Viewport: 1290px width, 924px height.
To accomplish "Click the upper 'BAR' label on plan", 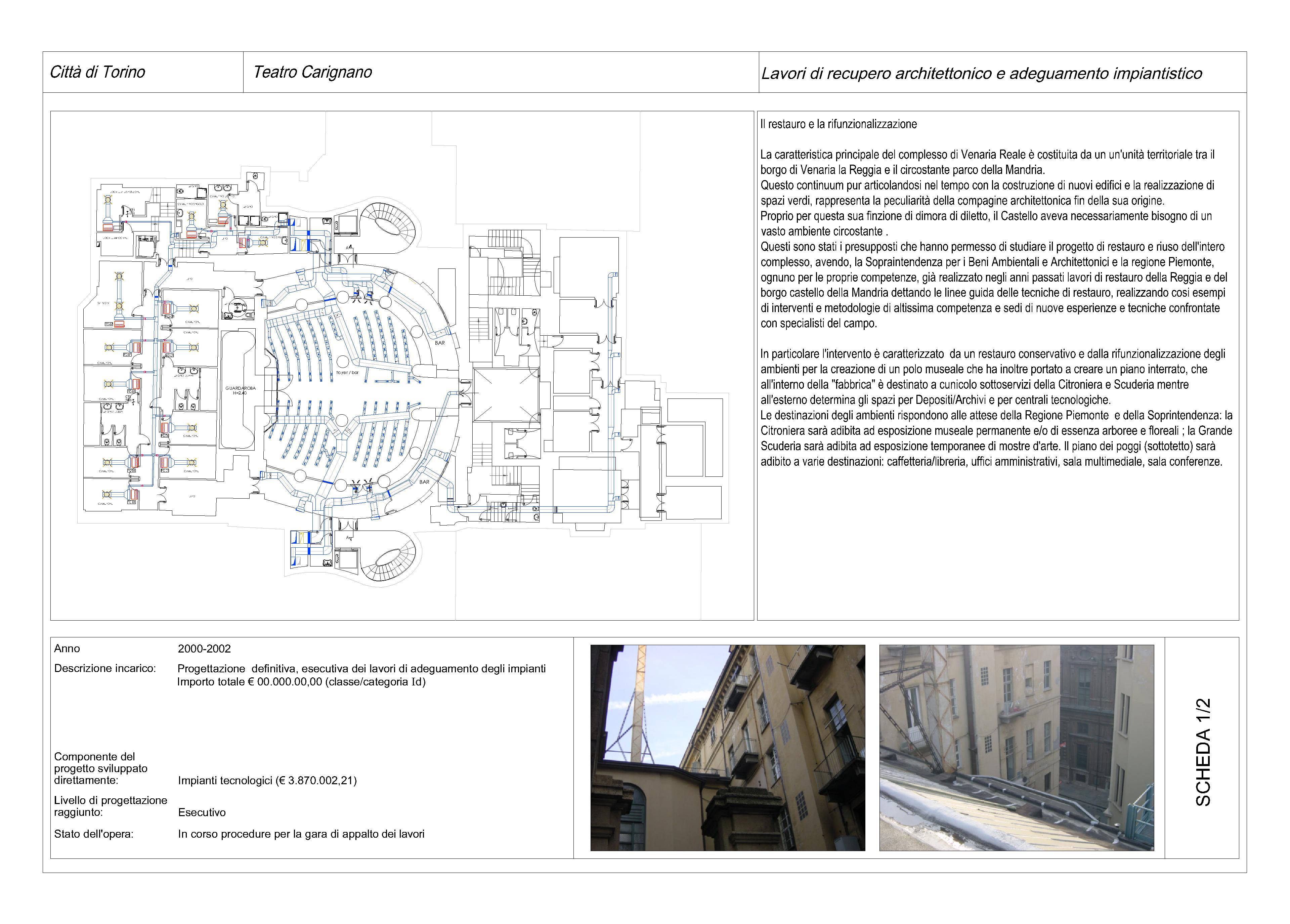I will click(440, 343).
